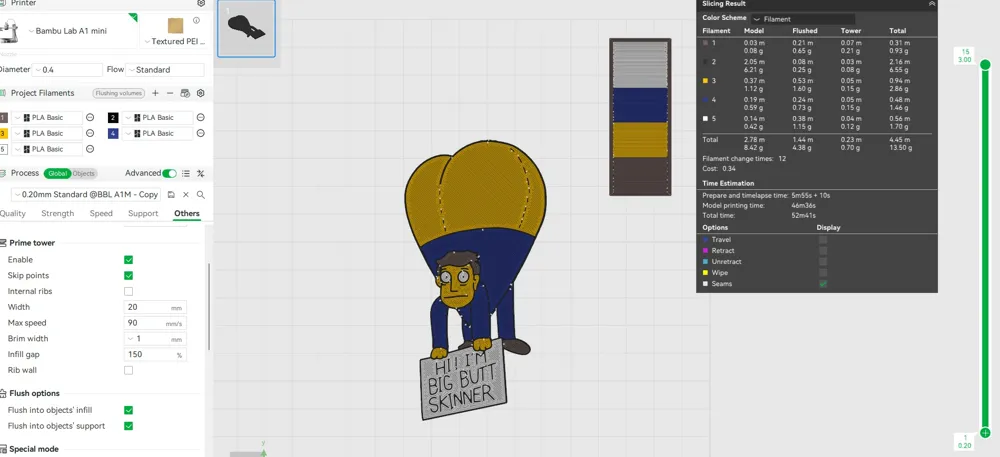Remove last project filament with minus icon
Screen dimensions: 1000x457
point(170,93)
